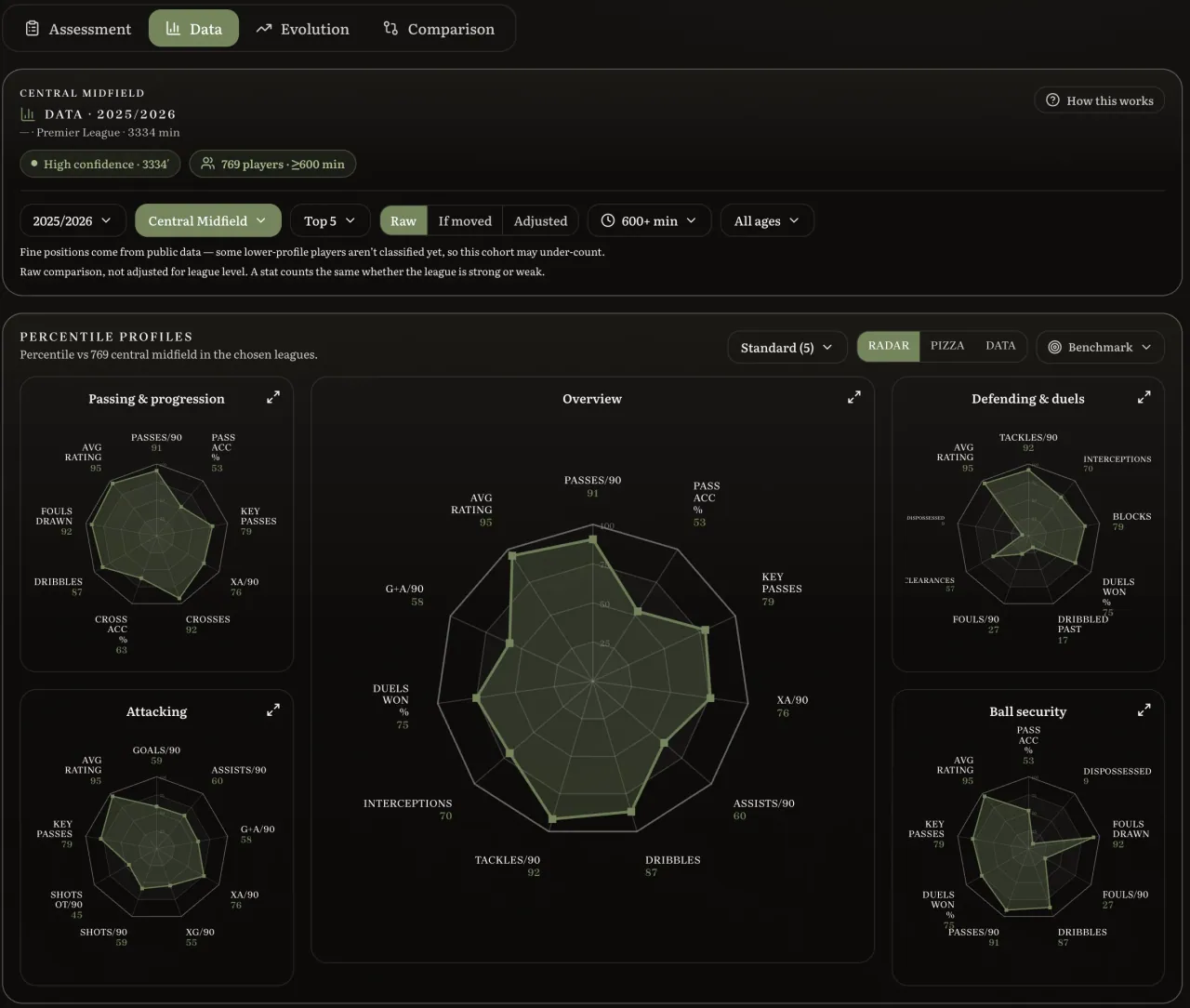
Task: Switch chart view to PIZZA
Action: click(947, 346)
